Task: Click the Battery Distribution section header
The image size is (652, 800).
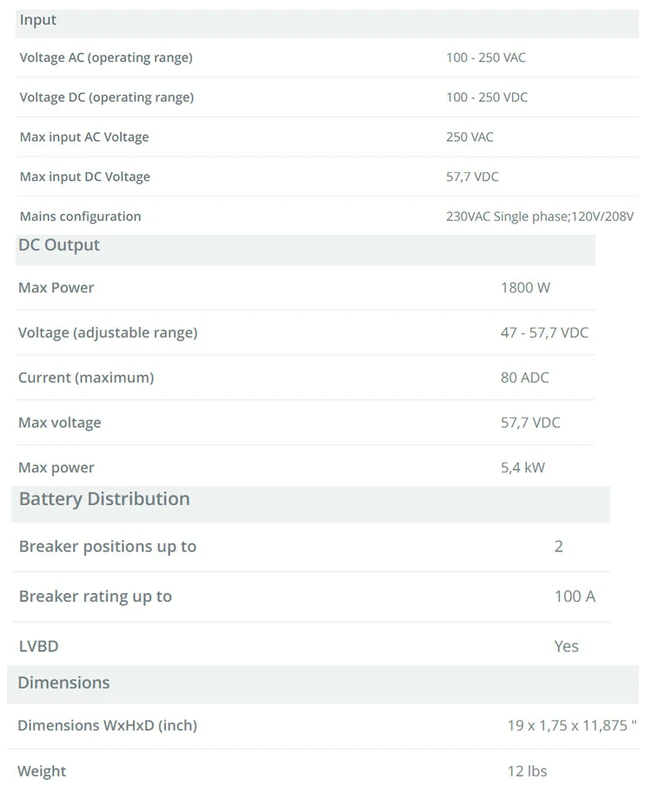Action: (x=104, y=499)
